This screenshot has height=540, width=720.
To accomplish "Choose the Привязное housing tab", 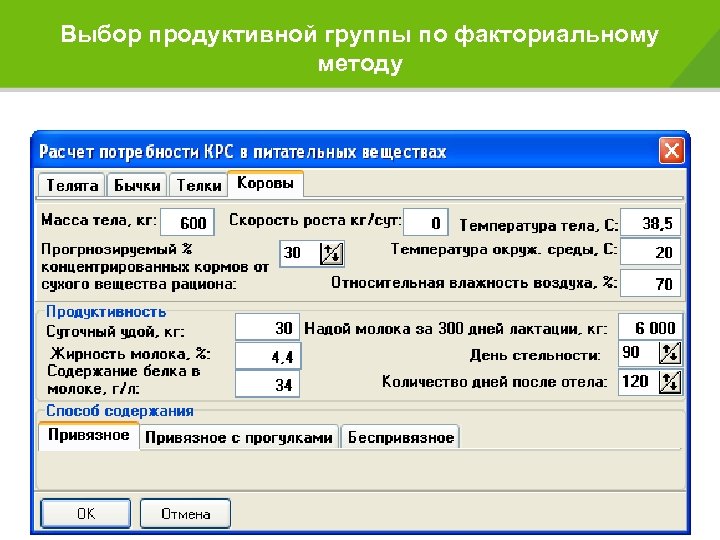I will coord(89,434).
